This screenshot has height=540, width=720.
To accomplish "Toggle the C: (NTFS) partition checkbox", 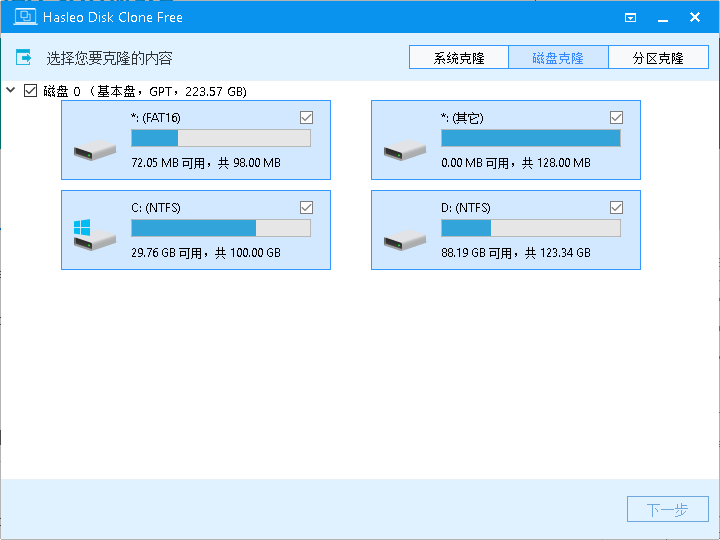I will [306, 208].
